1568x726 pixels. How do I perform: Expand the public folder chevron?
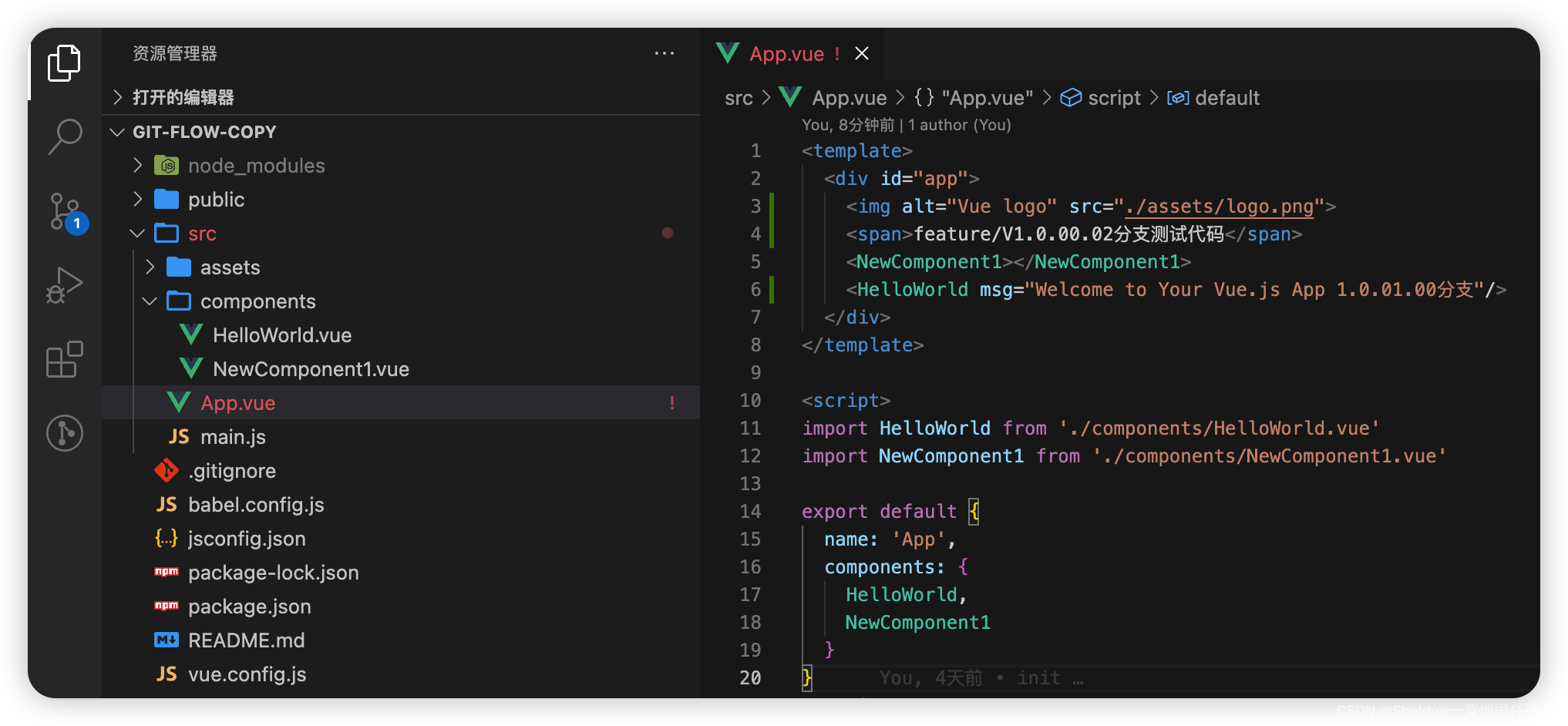click(x=137, y=200)
